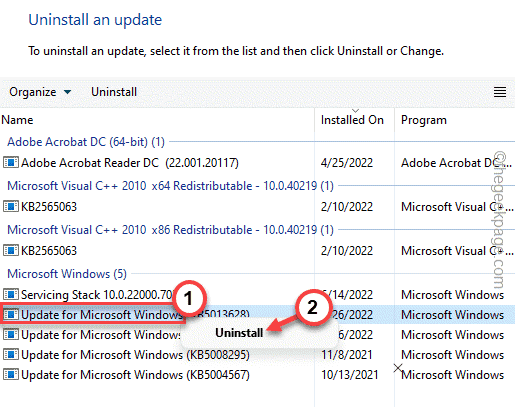Select Adobe Acrobat Reader DC update icon
The image size is (515, 407).
point(11,163)
